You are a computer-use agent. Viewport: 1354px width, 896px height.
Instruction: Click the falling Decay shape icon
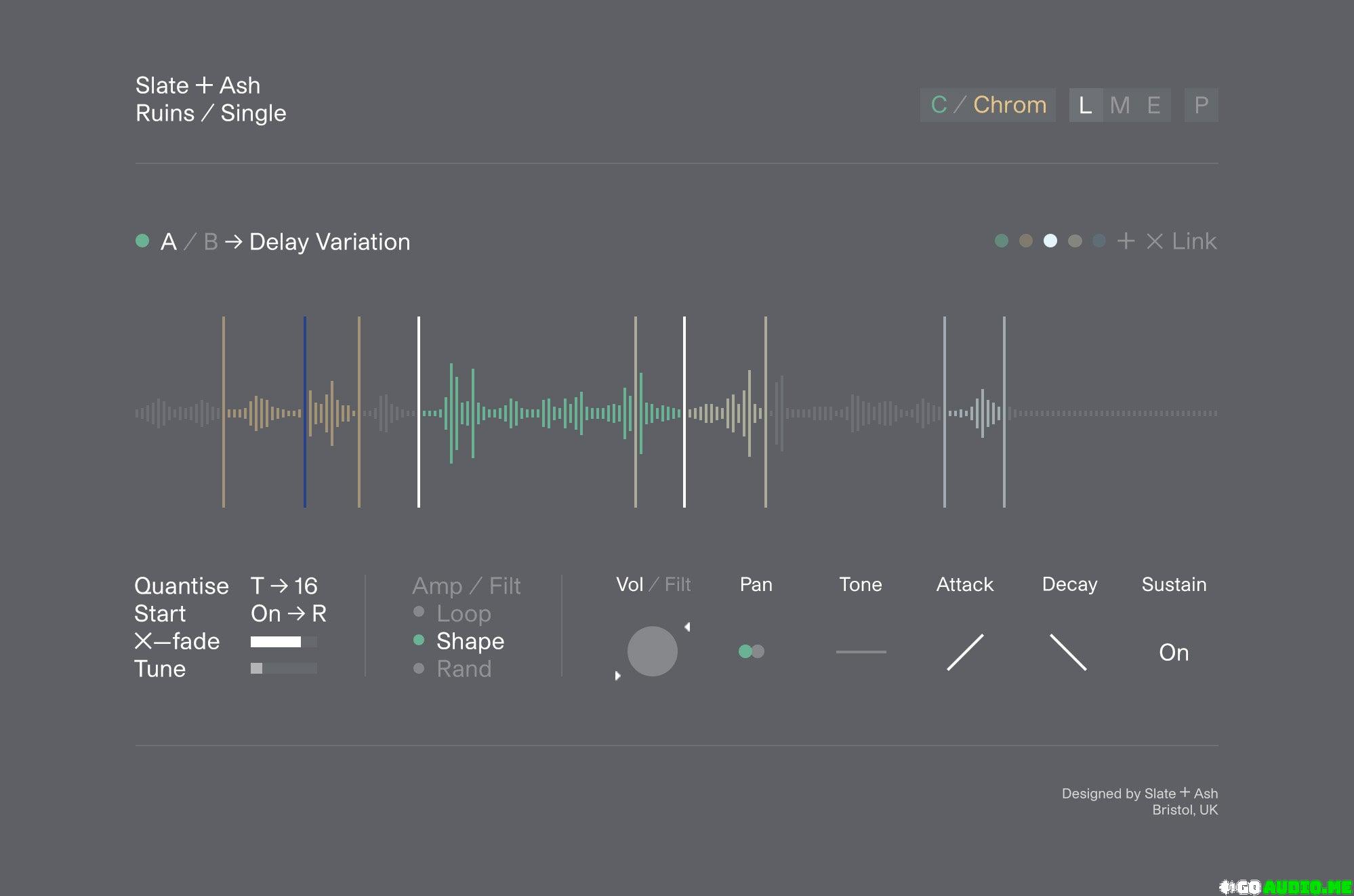(1068, 652)
